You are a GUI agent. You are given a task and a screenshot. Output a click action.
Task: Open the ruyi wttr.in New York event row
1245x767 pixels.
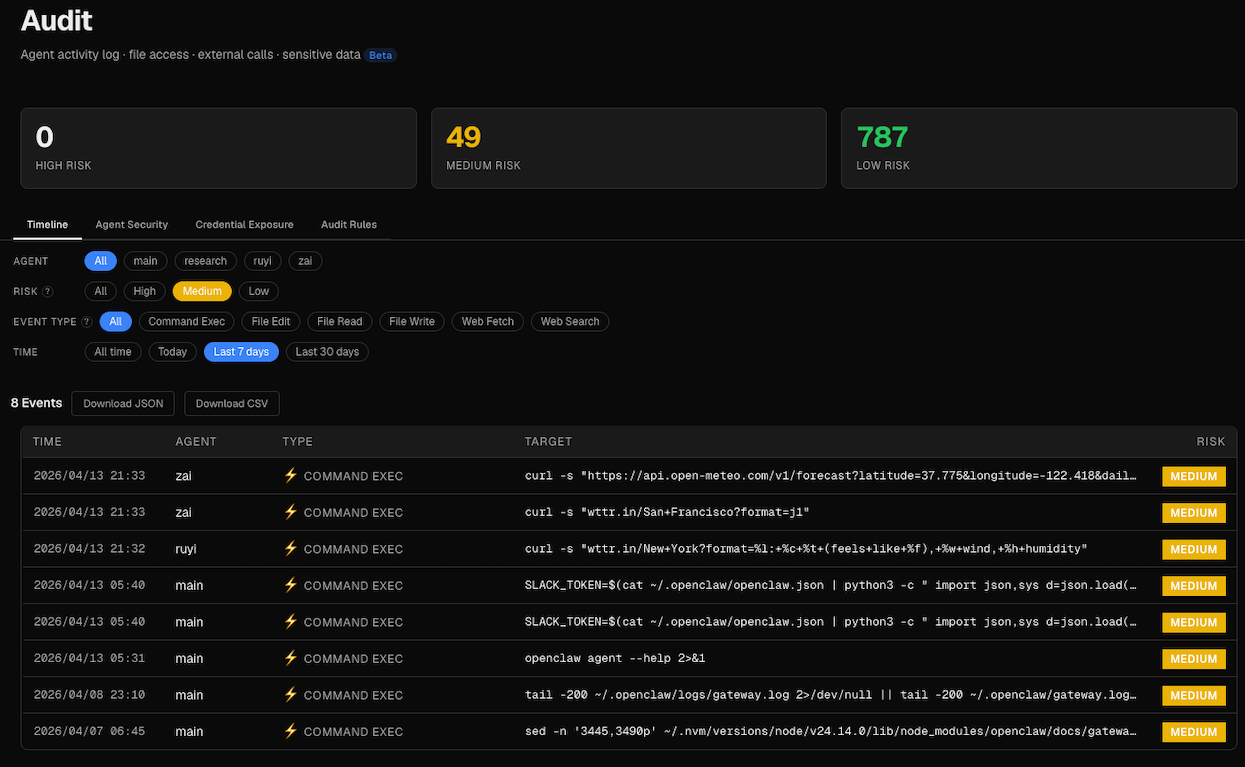[x=629, y=549]
